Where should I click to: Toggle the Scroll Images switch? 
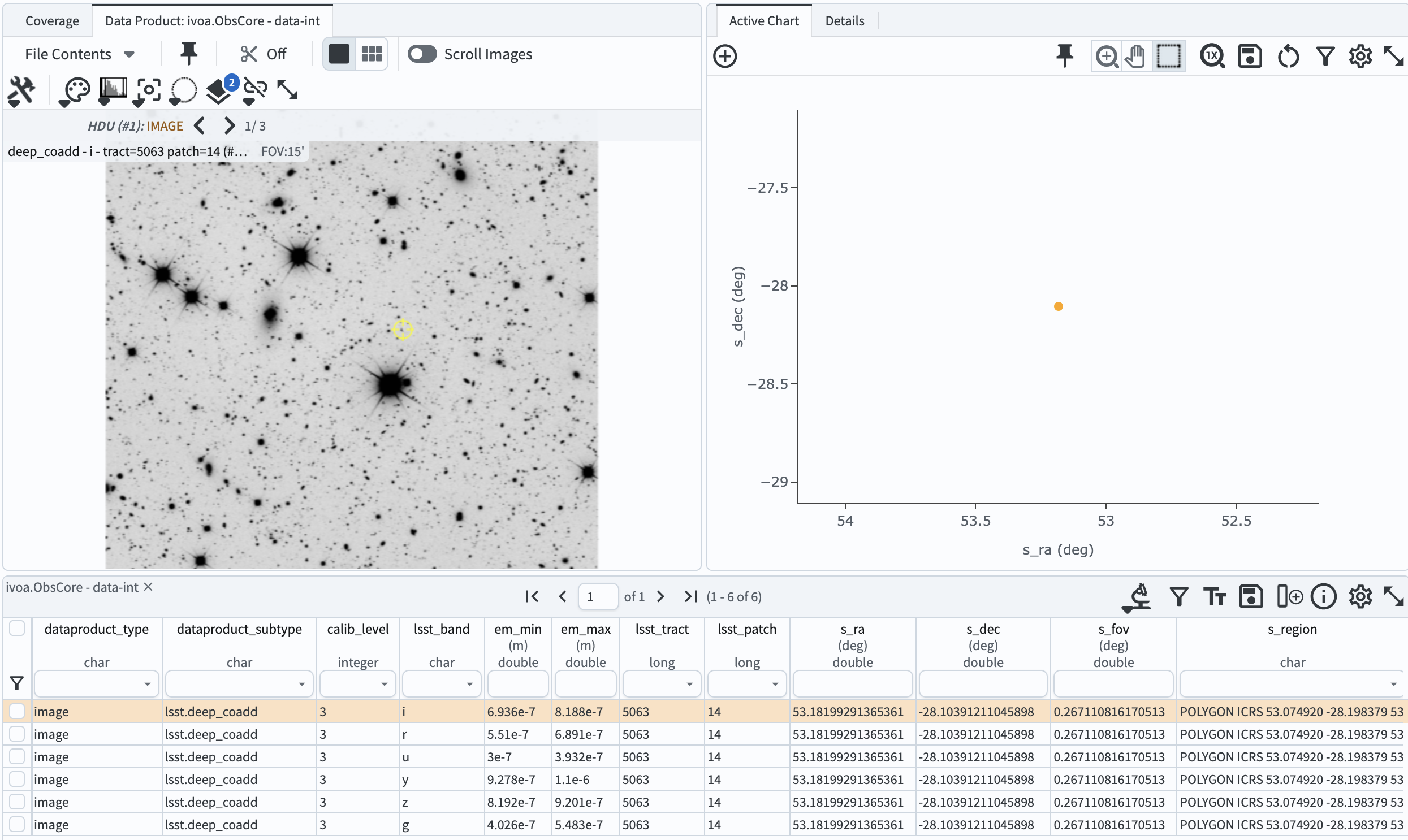(x=422, y=54)
